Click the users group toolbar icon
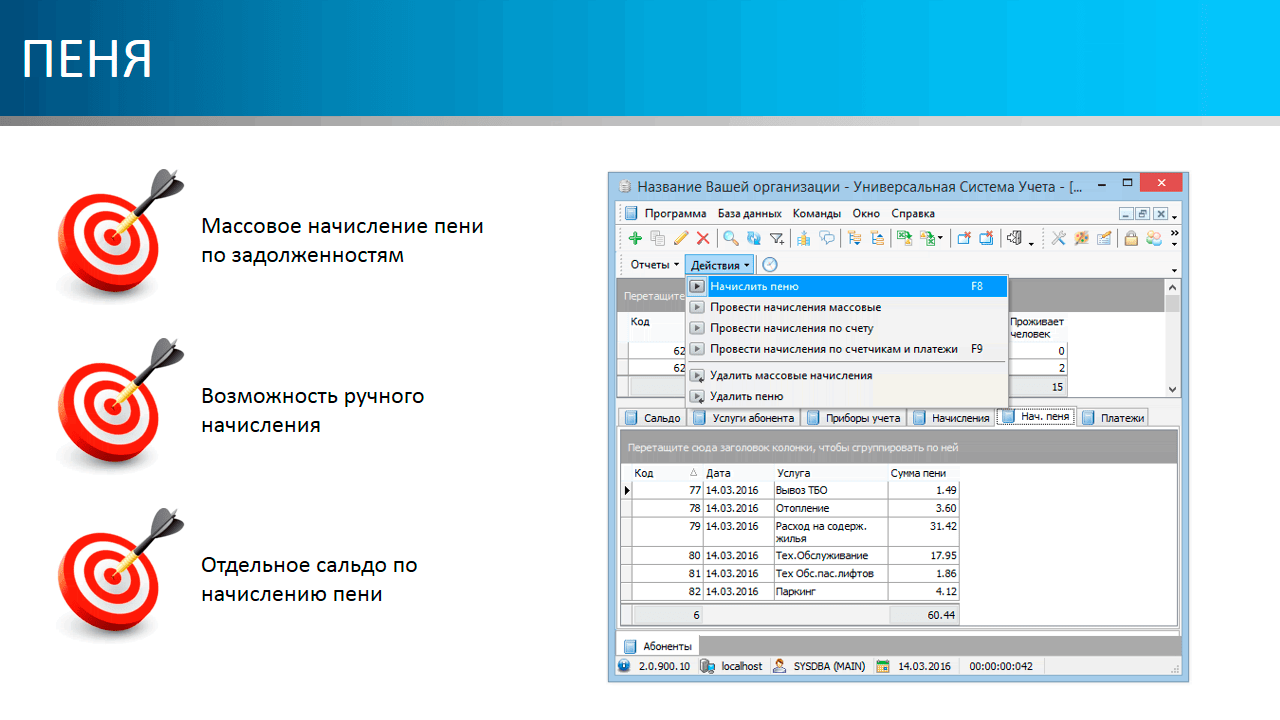 (1154, 238)
